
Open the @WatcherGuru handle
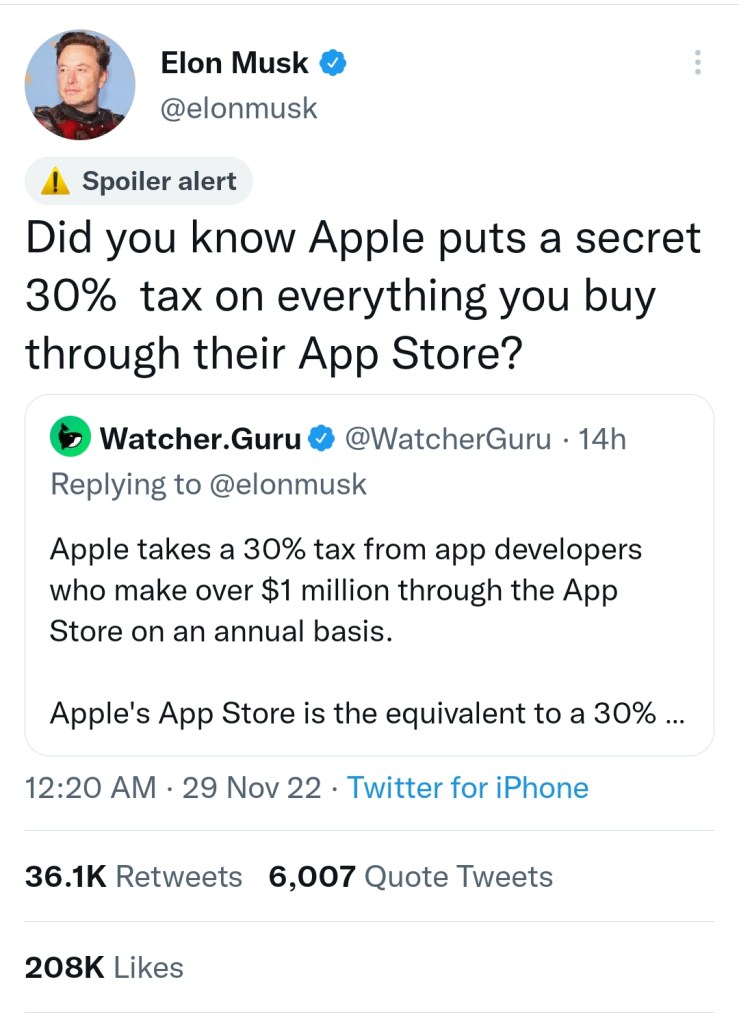(447, 438)
